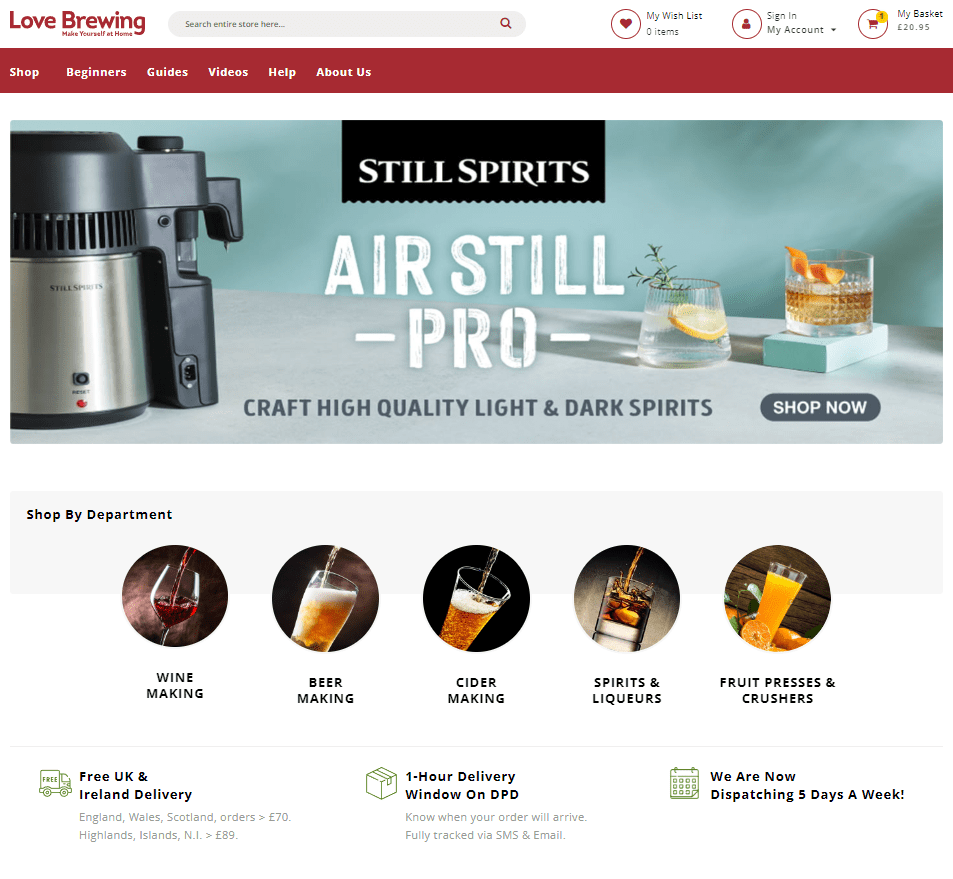The width and height of the screenshot is (953, 879).
Task: Open the Fruit Presses & Crushers link
Action: (777, 690)
